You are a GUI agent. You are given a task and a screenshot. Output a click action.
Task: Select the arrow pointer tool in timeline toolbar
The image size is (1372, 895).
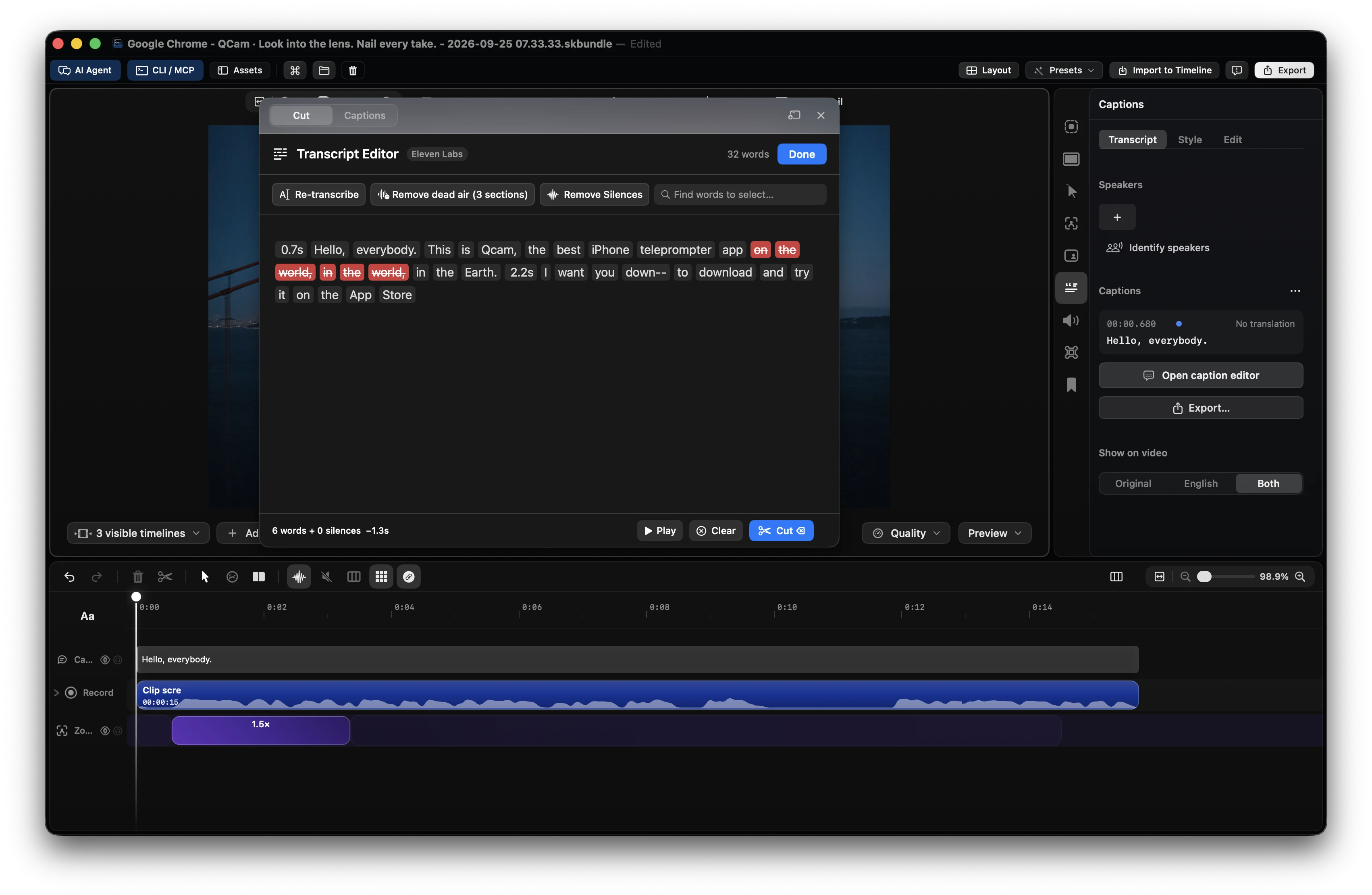click(205, 577)
